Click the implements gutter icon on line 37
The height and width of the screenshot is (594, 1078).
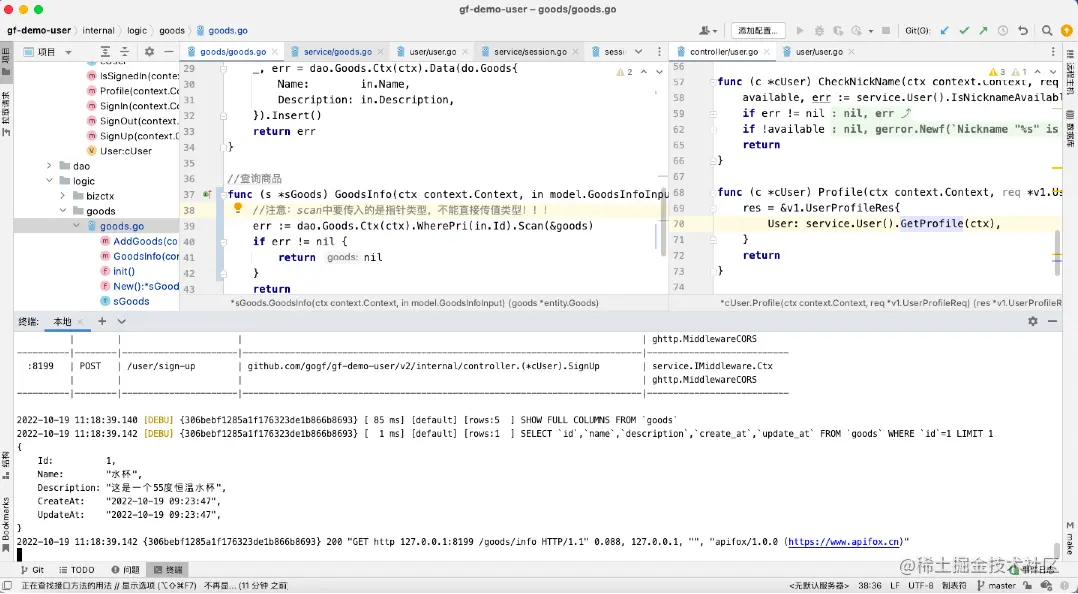pos(207,195)
